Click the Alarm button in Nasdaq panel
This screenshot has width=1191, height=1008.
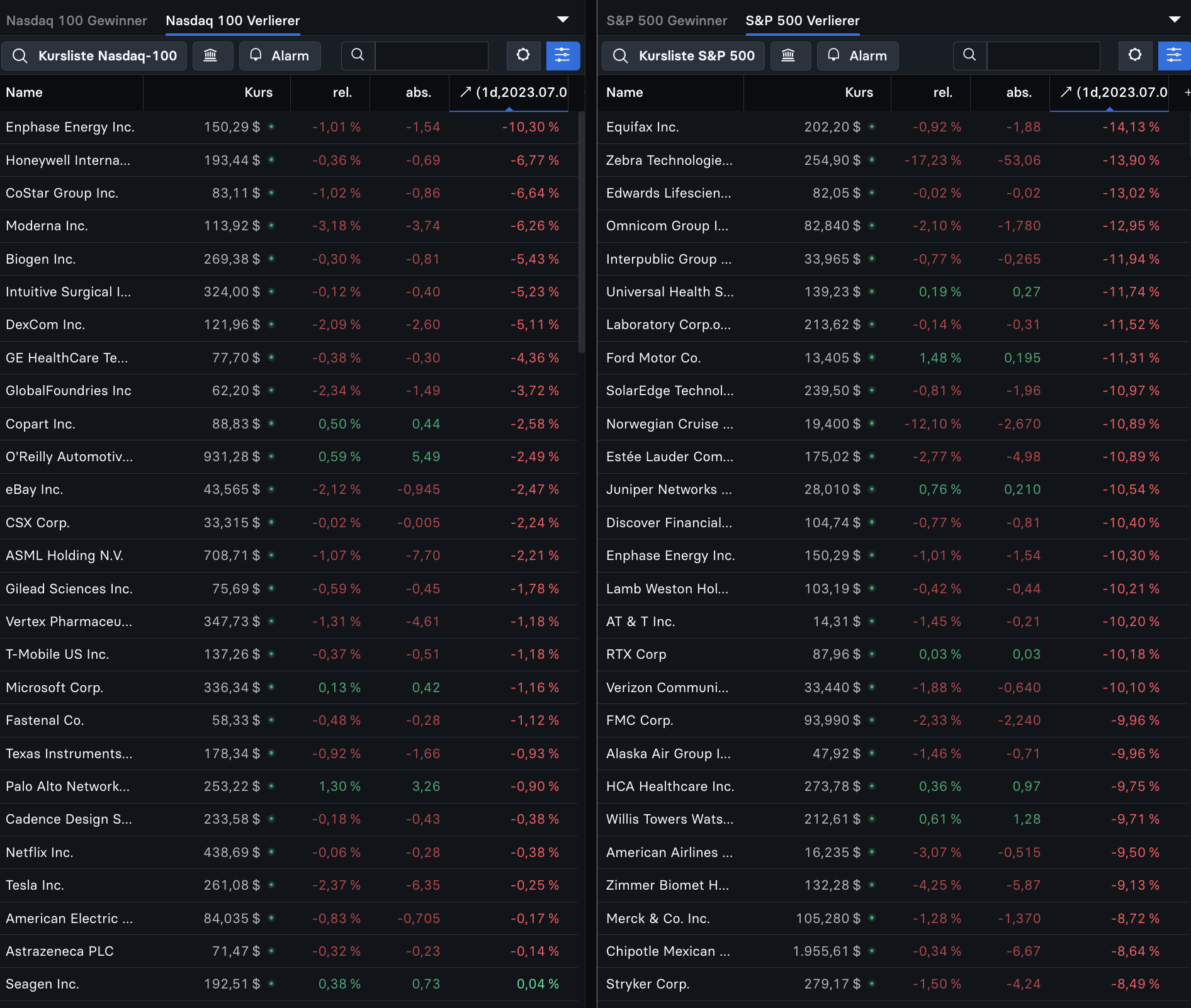(x=280, y=55)
